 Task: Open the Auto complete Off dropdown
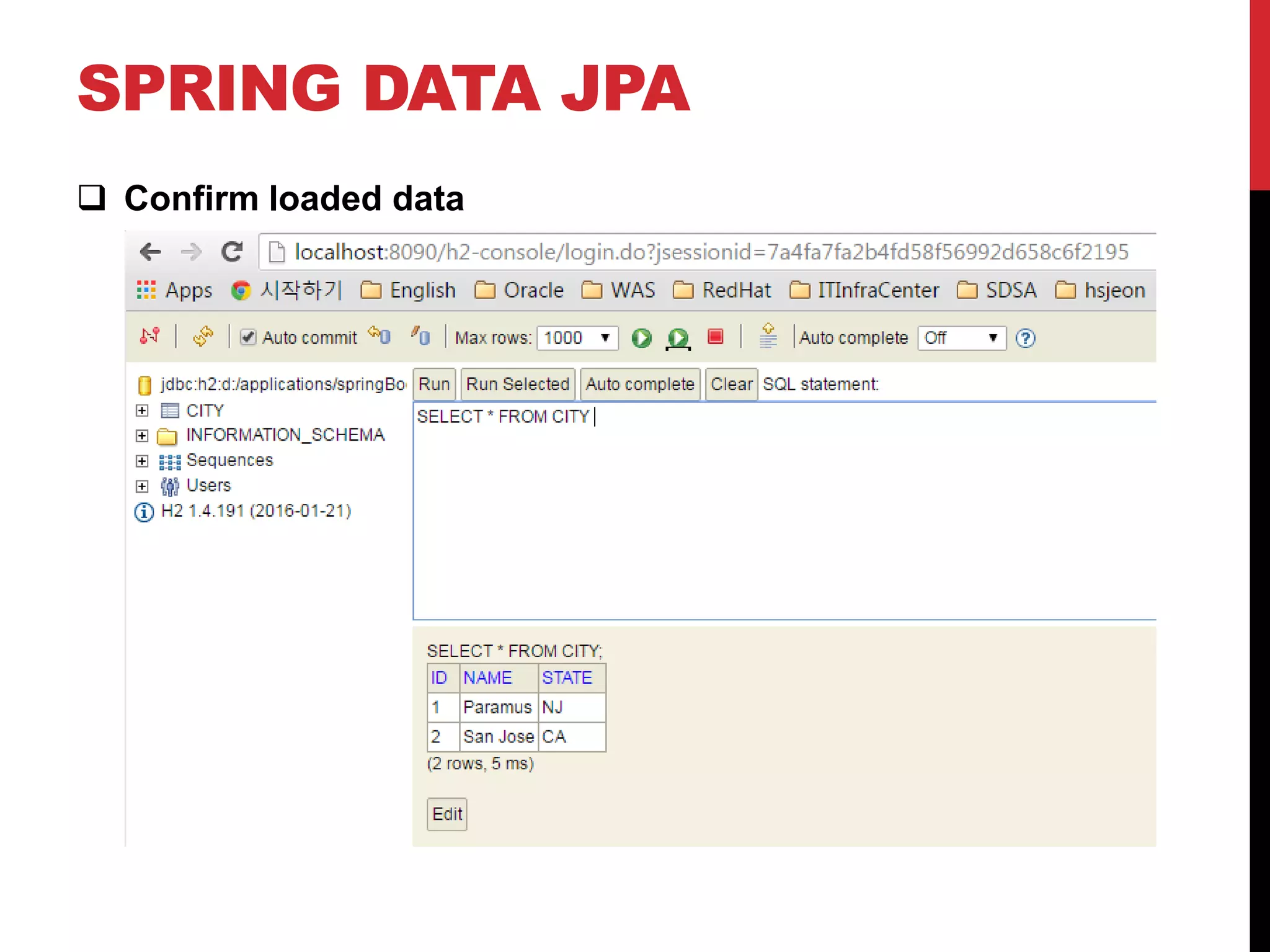coord(961,338)
